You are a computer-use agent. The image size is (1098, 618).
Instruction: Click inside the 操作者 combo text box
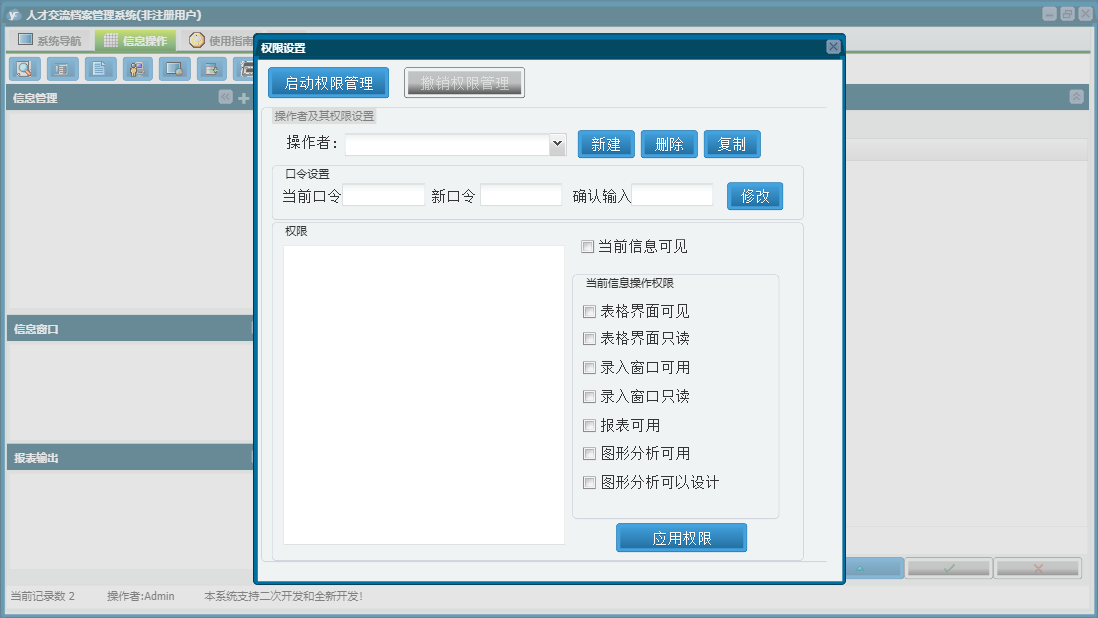447,144
